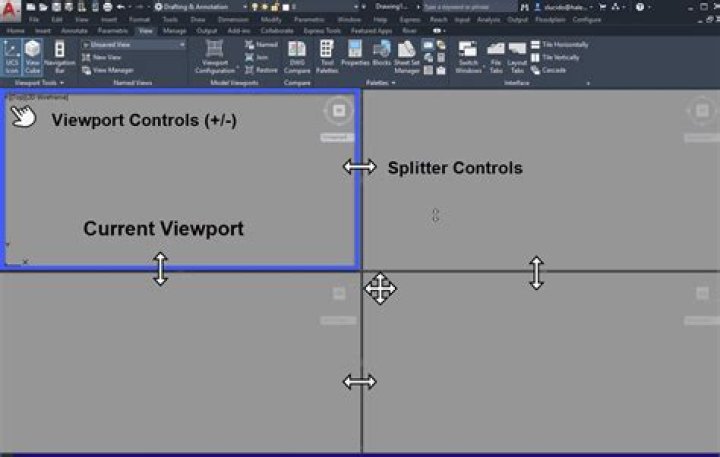Open the Floodplain menu

(550, 20)
